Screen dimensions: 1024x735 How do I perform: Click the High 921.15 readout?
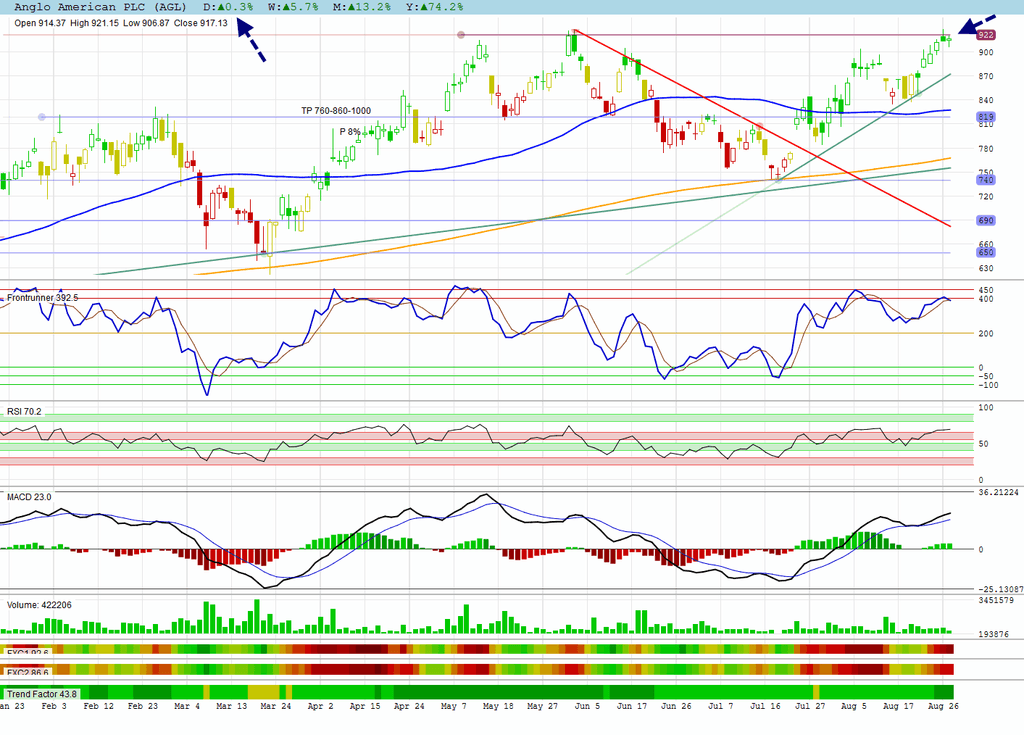pos(94,23)
